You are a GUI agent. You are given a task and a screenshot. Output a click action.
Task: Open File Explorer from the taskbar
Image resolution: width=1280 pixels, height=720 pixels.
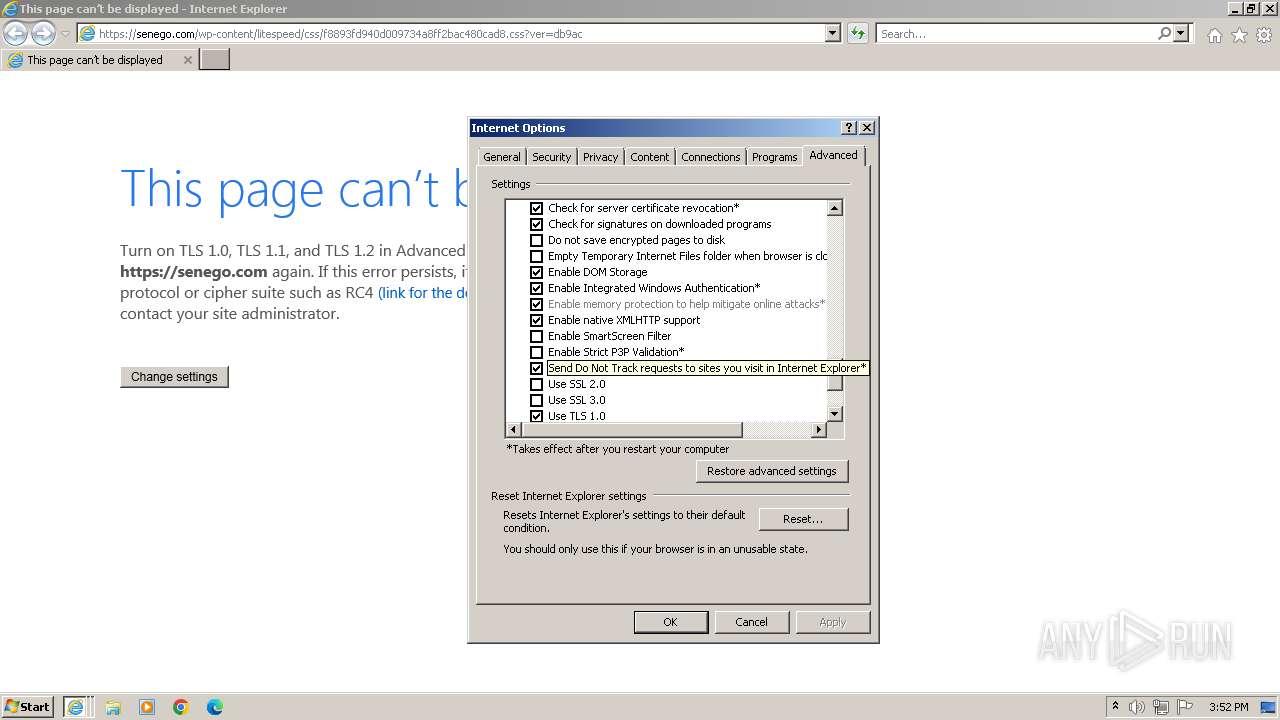113,707
